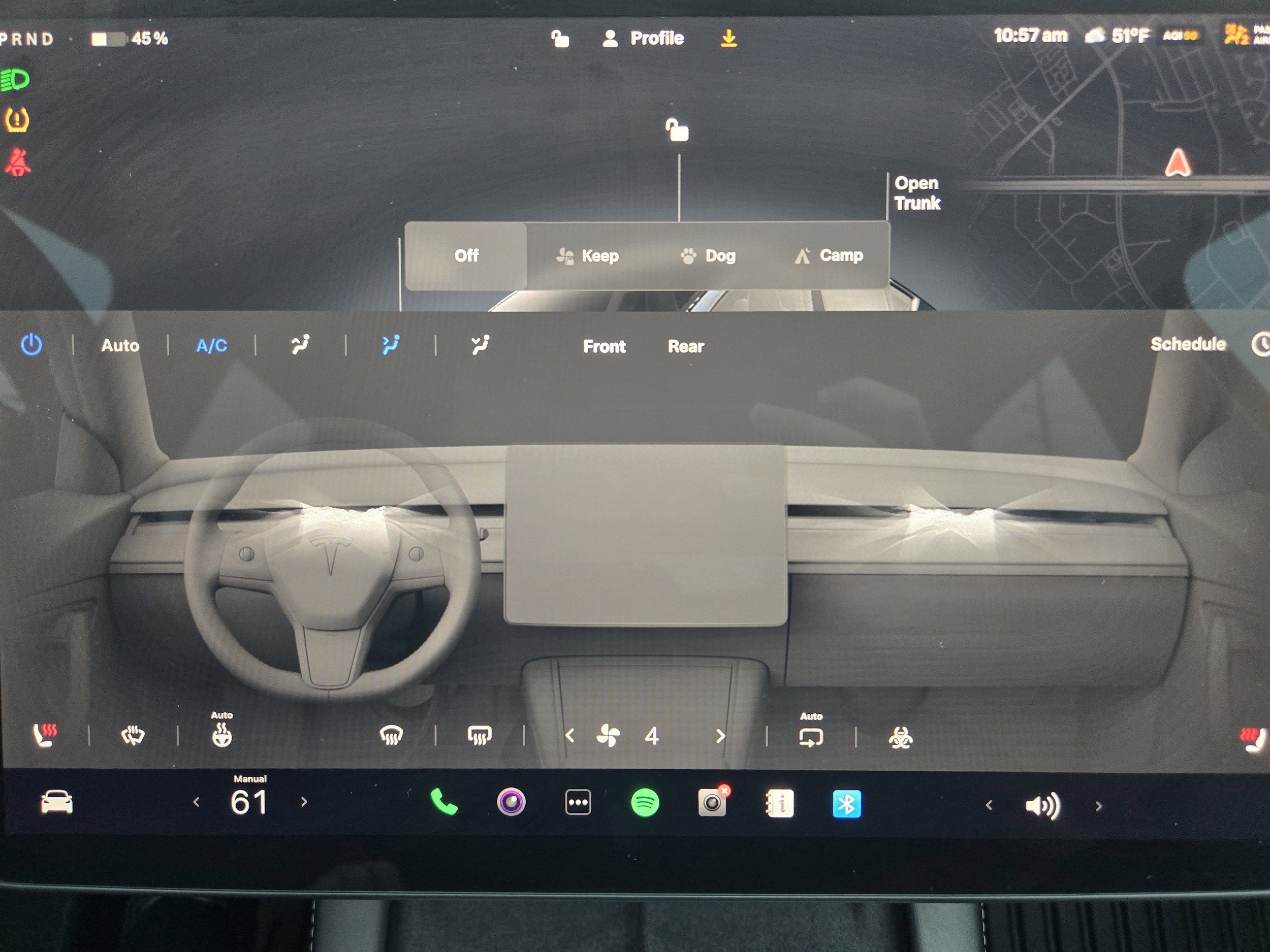Toggle the A/C on or off

click(211, 345)
